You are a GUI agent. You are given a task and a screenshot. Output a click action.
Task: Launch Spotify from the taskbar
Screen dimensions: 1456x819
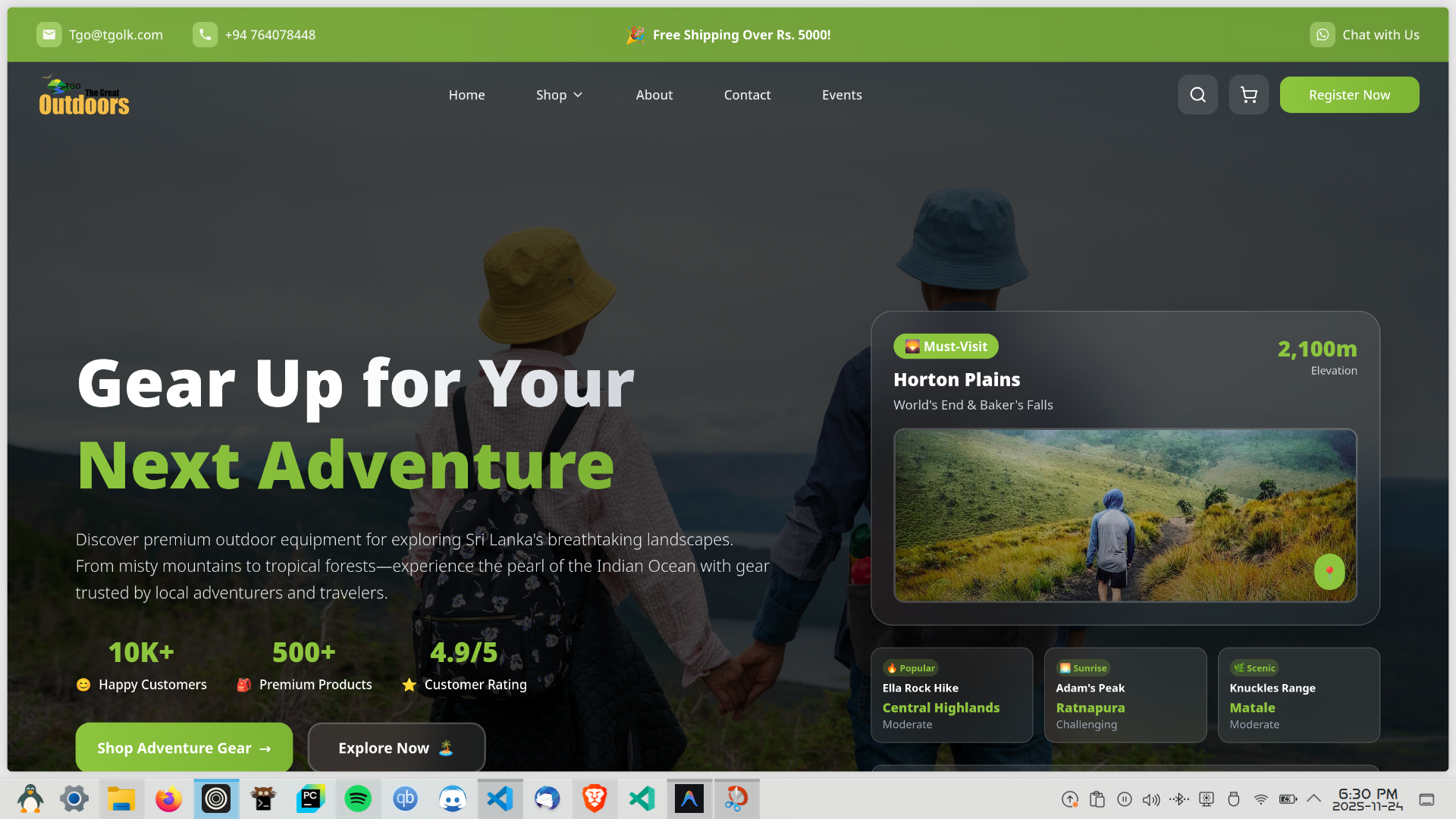click(358, 799)
